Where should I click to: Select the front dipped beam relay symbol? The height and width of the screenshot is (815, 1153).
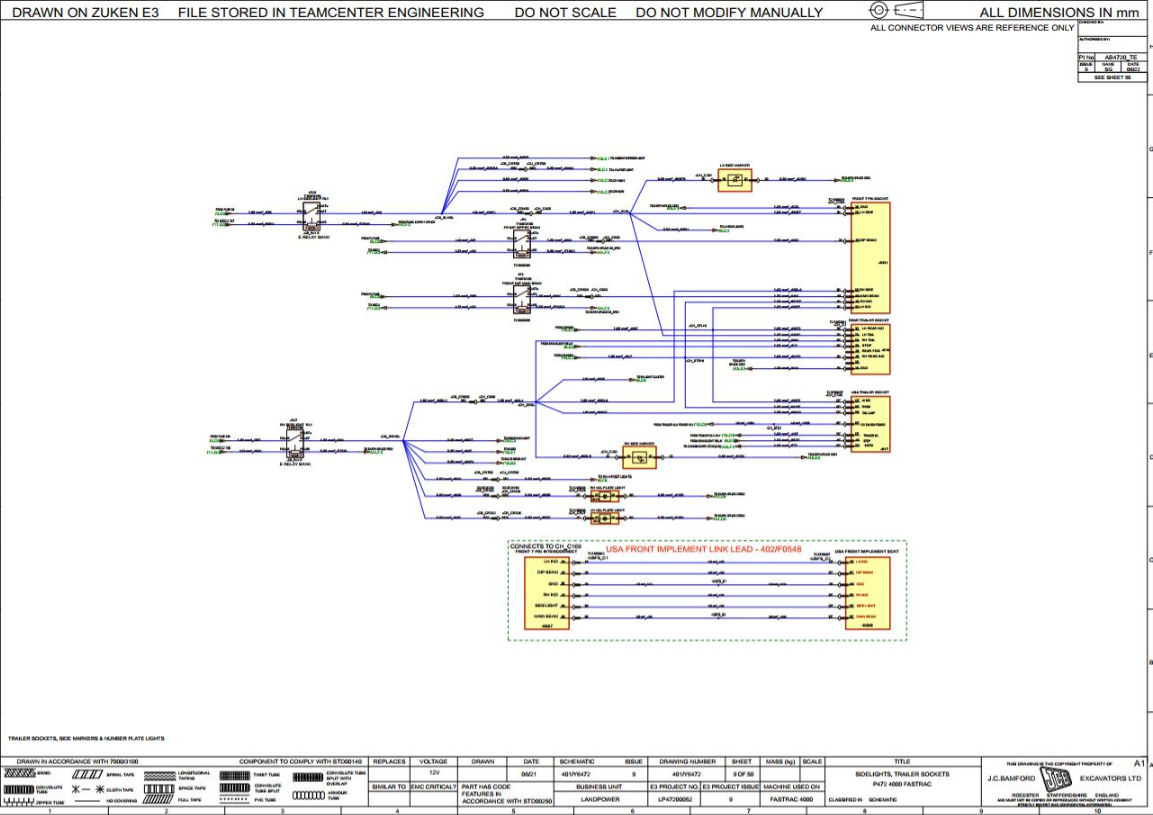click(522, 243)
